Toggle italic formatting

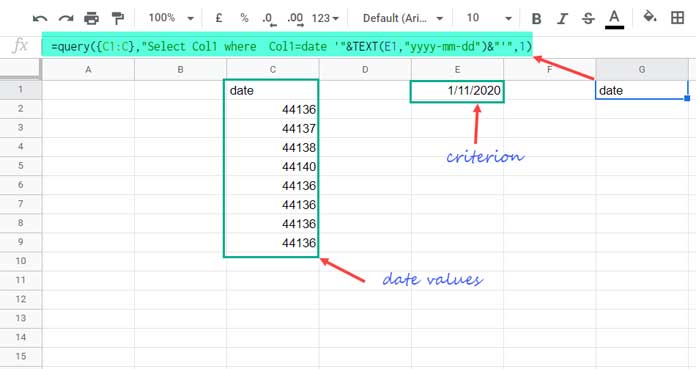point(562,19)
